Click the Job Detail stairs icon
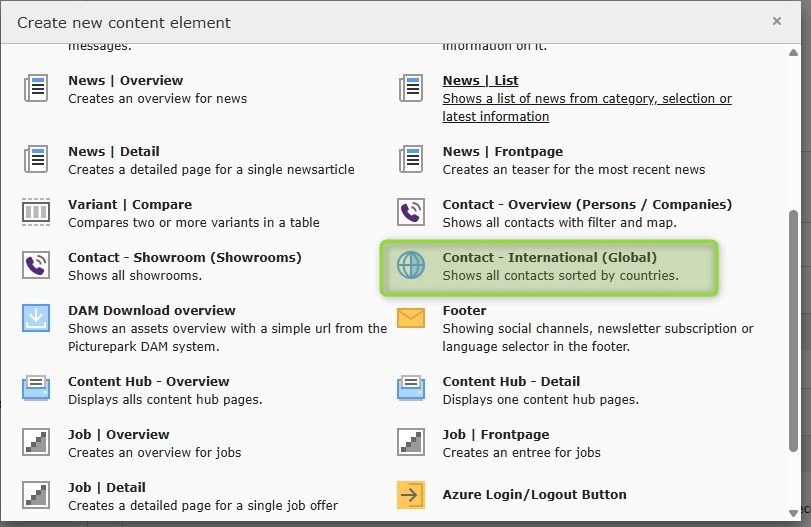The width and height of the screenshot is (811, 527). pyautogui.click(x=36, y=495)
